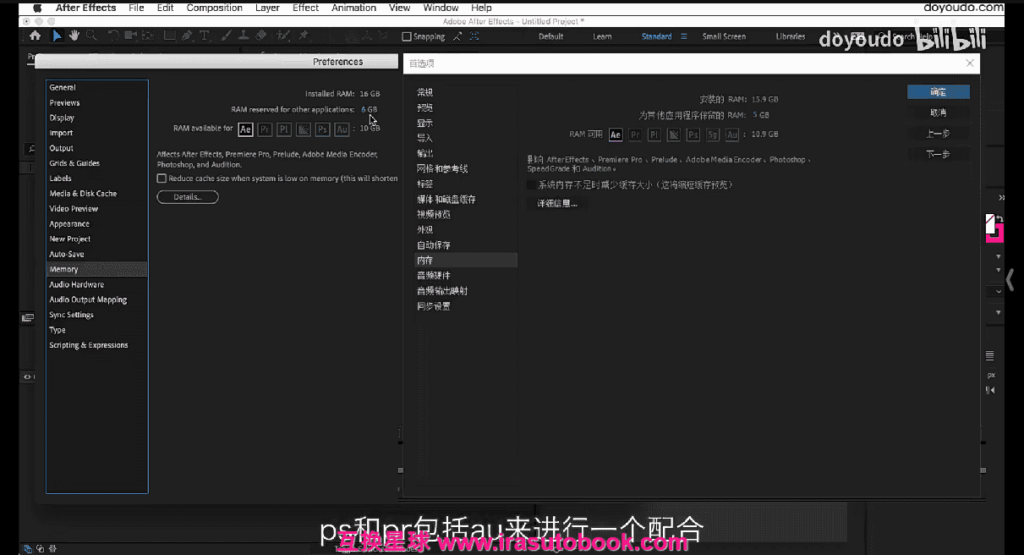Select the Clone Stamp tool
Screen dimensions: 1024x555
coord(243,36)
